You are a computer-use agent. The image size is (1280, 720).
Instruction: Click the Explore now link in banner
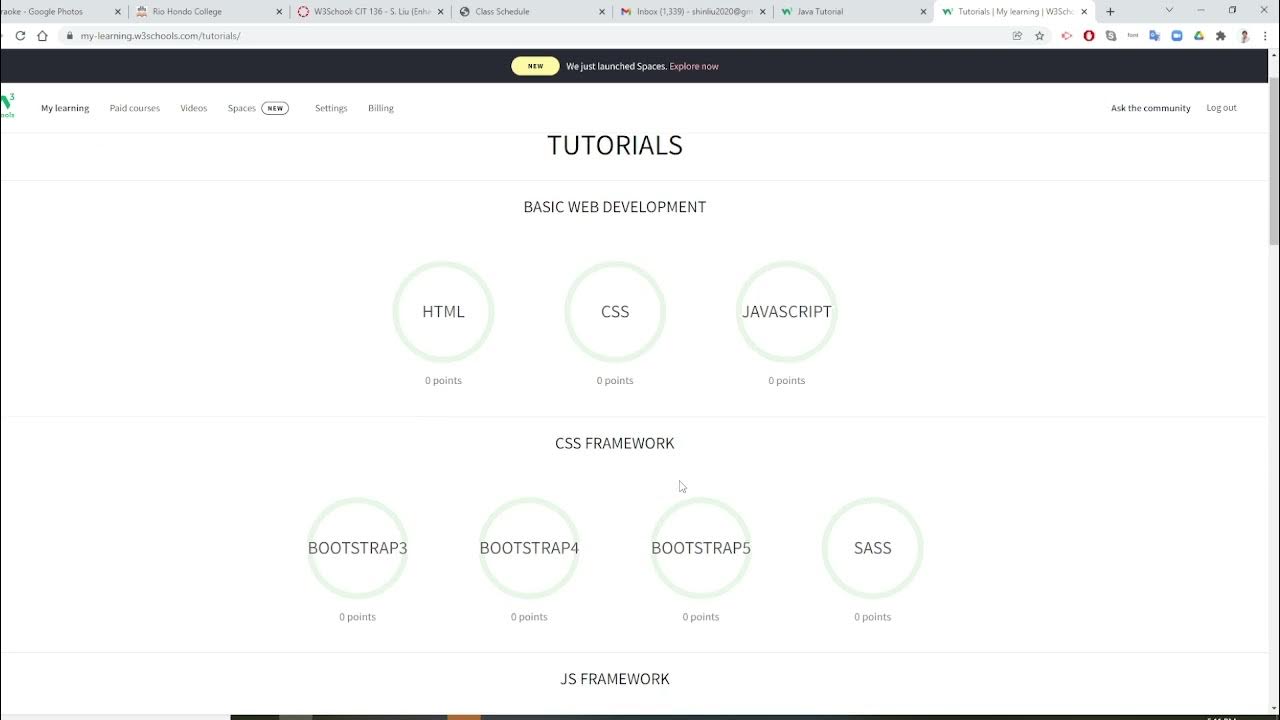694,66
